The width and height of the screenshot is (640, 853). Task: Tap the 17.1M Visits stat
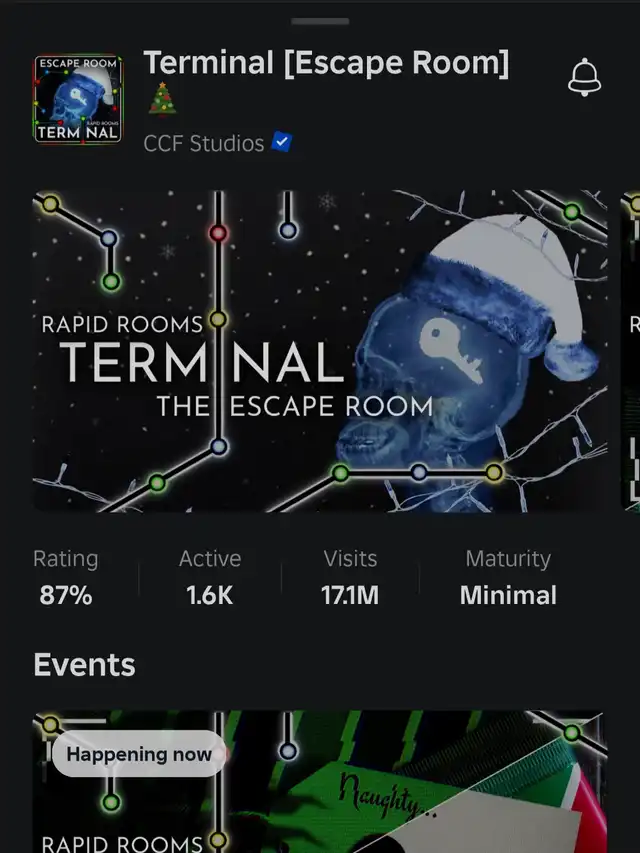(x=350, y=577)
